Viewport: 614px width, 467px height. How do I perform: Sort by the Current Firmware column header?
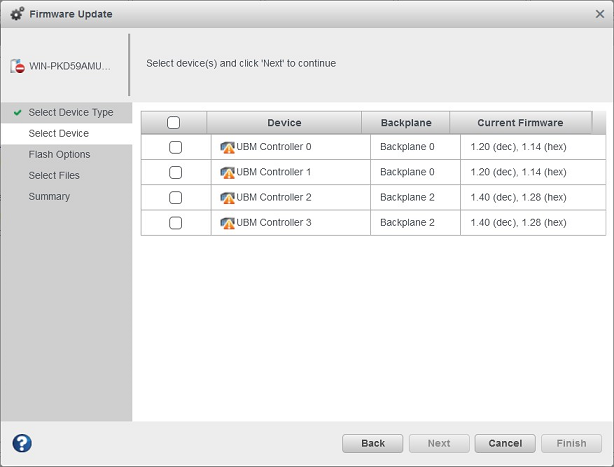pyautogui.click(x=520, y=123)
